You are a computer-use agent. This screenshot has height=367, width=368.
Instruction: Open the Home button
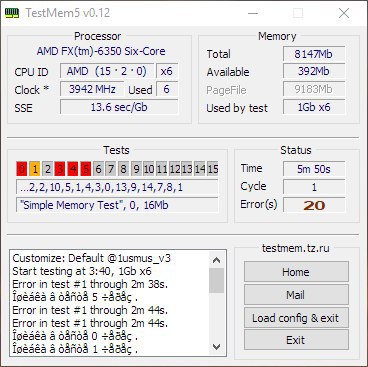click(x=296, y=272)
